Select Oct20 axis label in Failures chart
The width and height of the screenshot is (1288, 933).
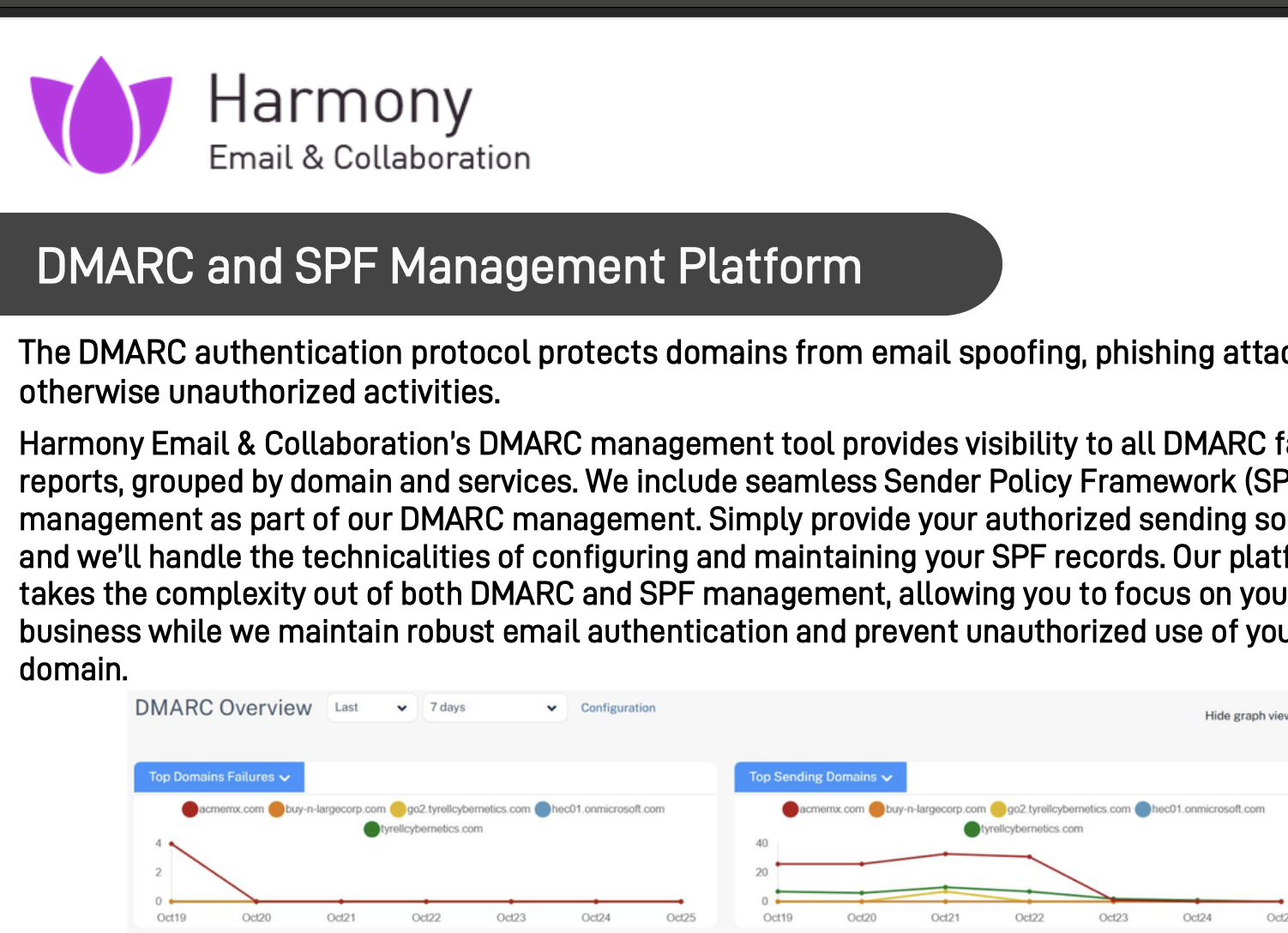click(256, 918)
